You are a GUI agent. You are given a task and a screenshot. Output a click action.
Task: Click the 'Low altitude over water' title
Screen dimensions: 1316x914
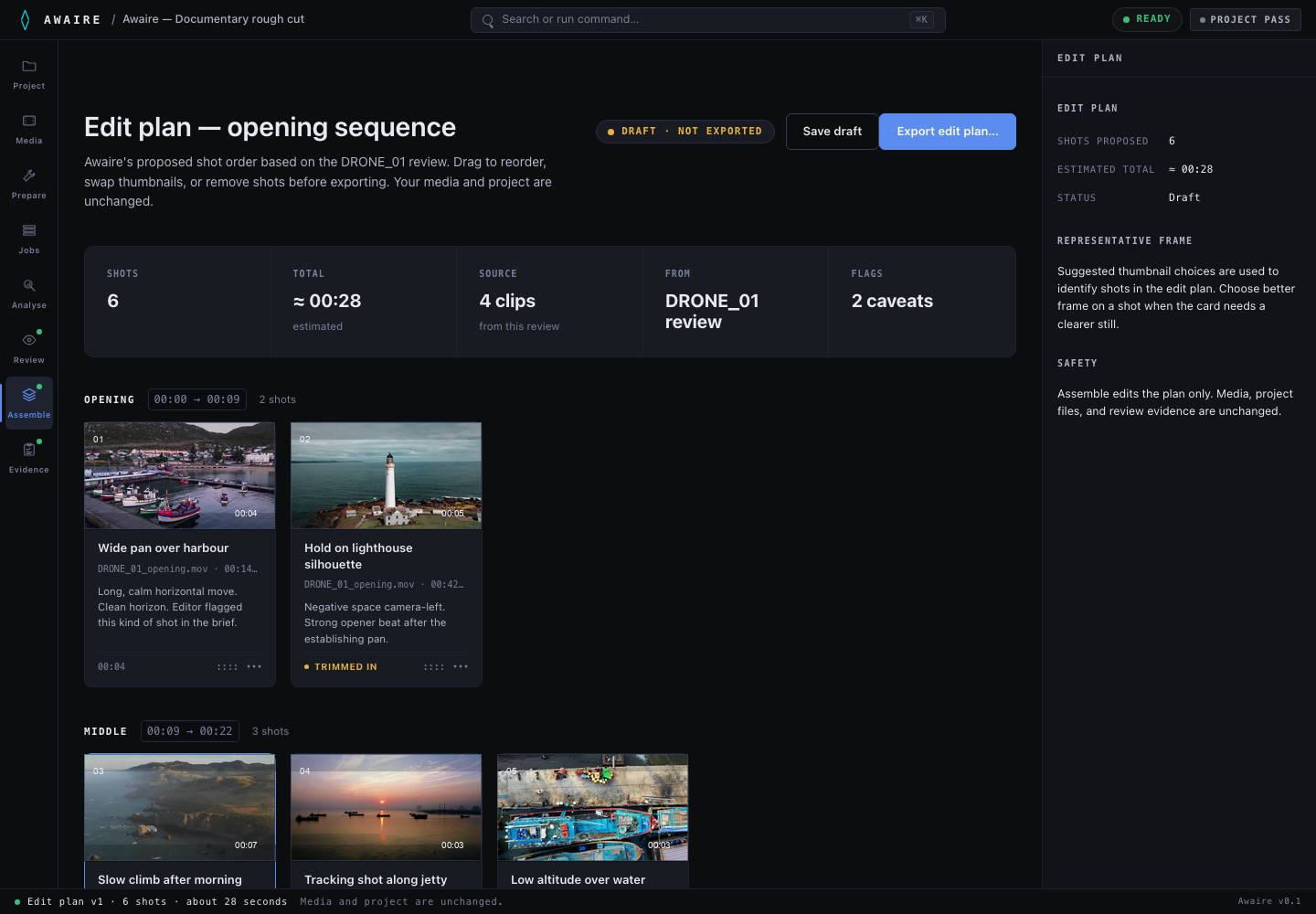[578, 880]
